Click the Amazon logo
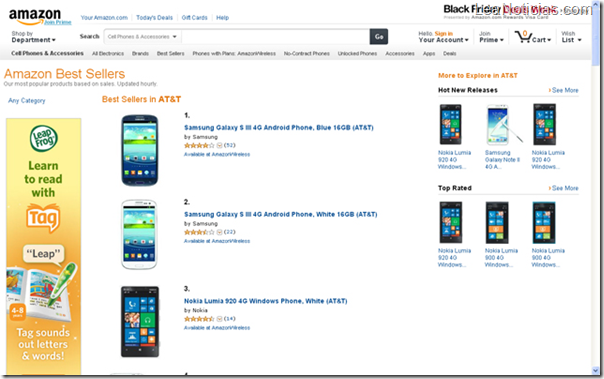 pos(35,15)
